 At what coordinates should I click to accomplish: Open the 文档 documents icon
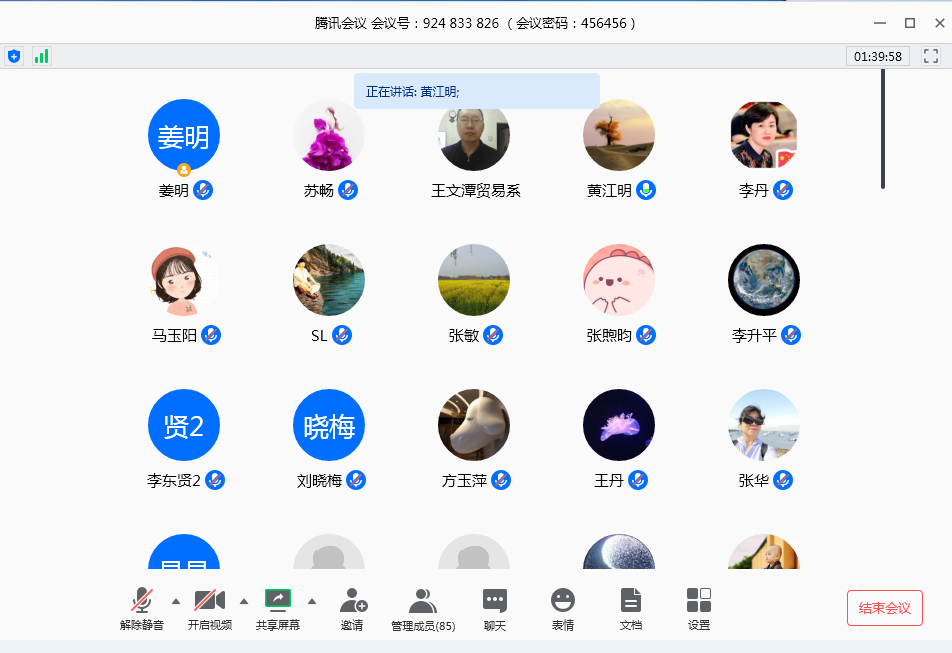click(631, 609)
